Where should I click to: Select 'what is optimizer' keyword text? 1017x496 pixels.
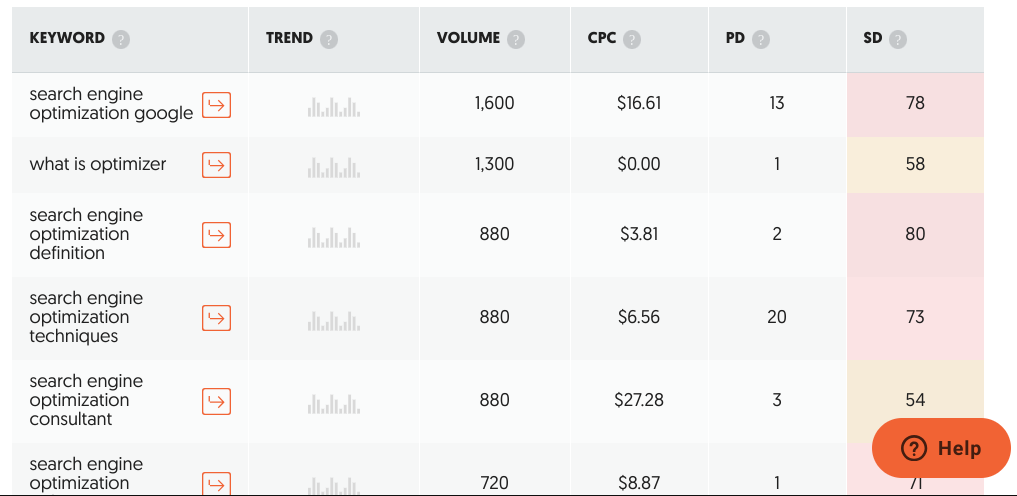pos(98,164)
